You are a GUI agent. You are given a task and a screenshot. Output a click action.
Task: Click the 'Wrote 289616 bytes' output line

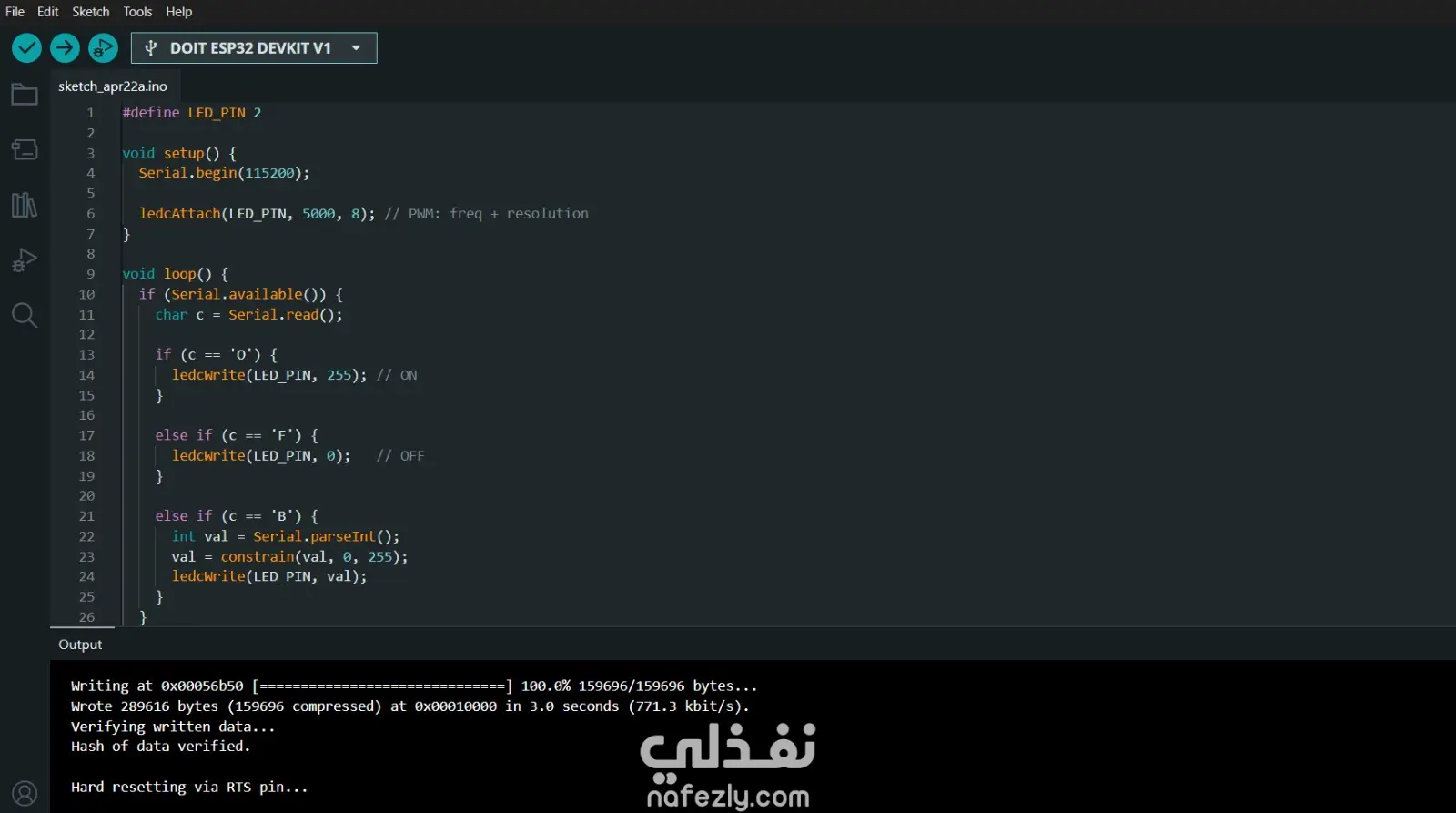(x=410, y=706)
